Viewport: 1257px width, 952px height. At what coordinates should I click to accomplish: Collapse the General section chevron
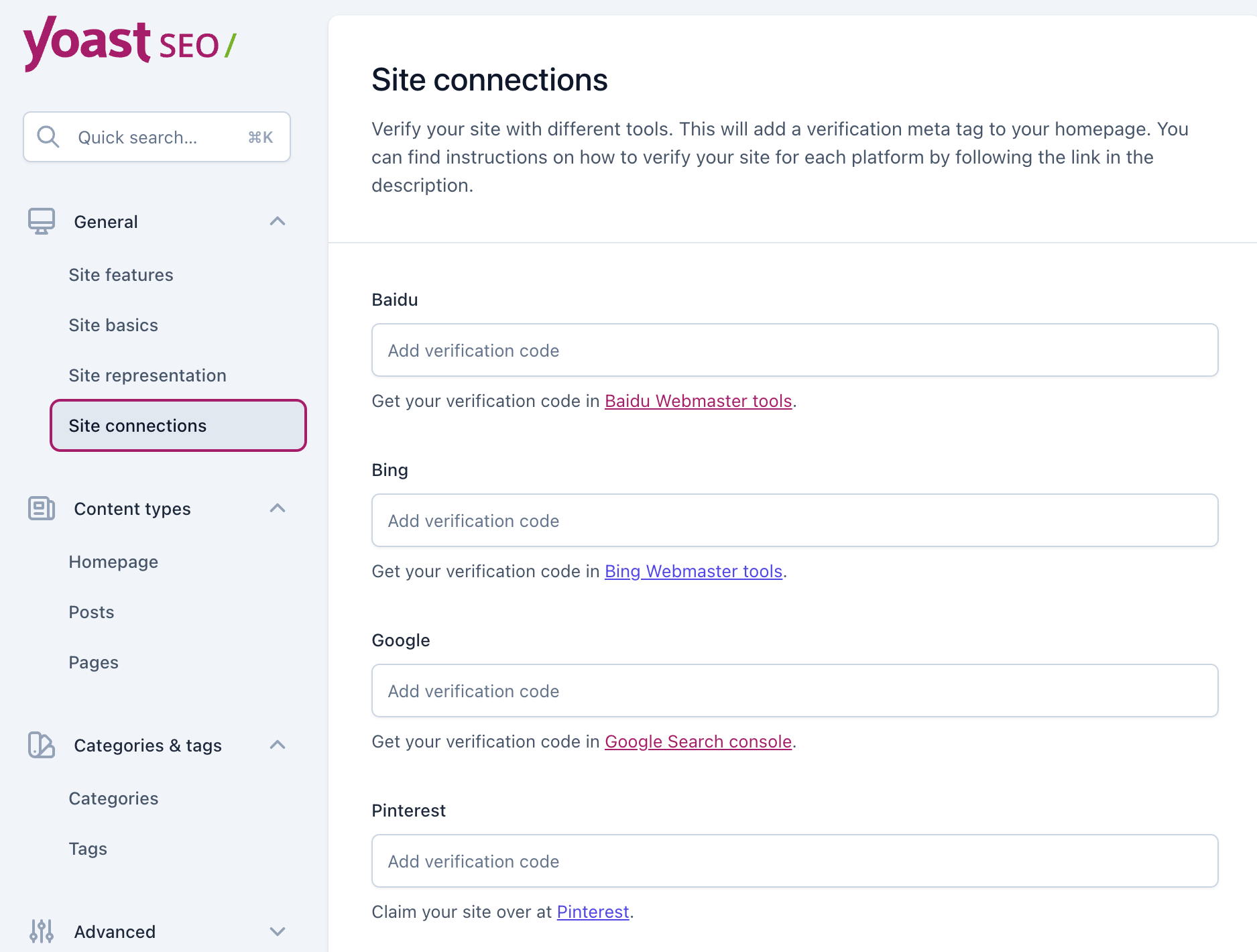(278, 221)
